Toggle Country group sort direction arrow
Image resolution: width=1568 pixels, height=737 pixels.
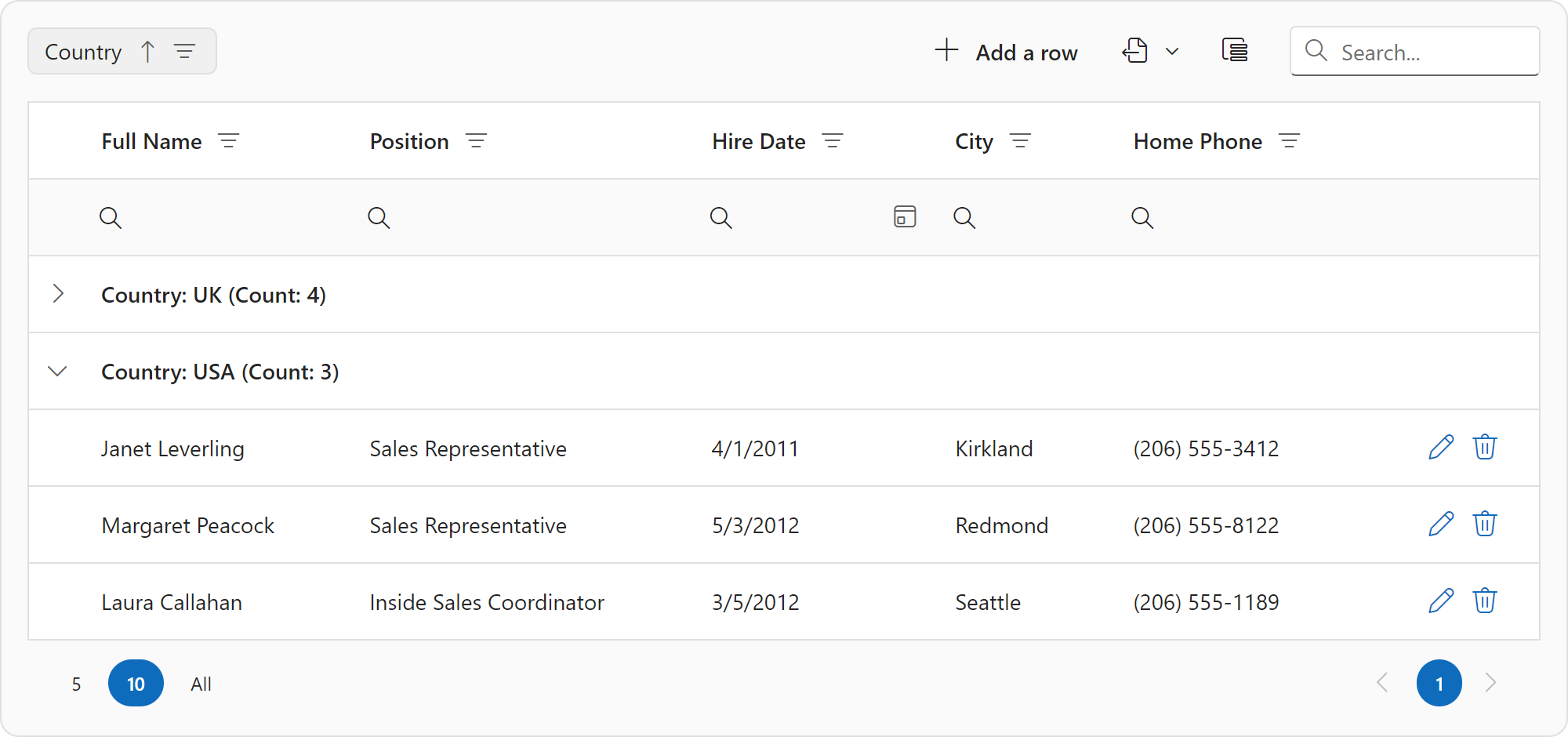click(x=147, y=52)
